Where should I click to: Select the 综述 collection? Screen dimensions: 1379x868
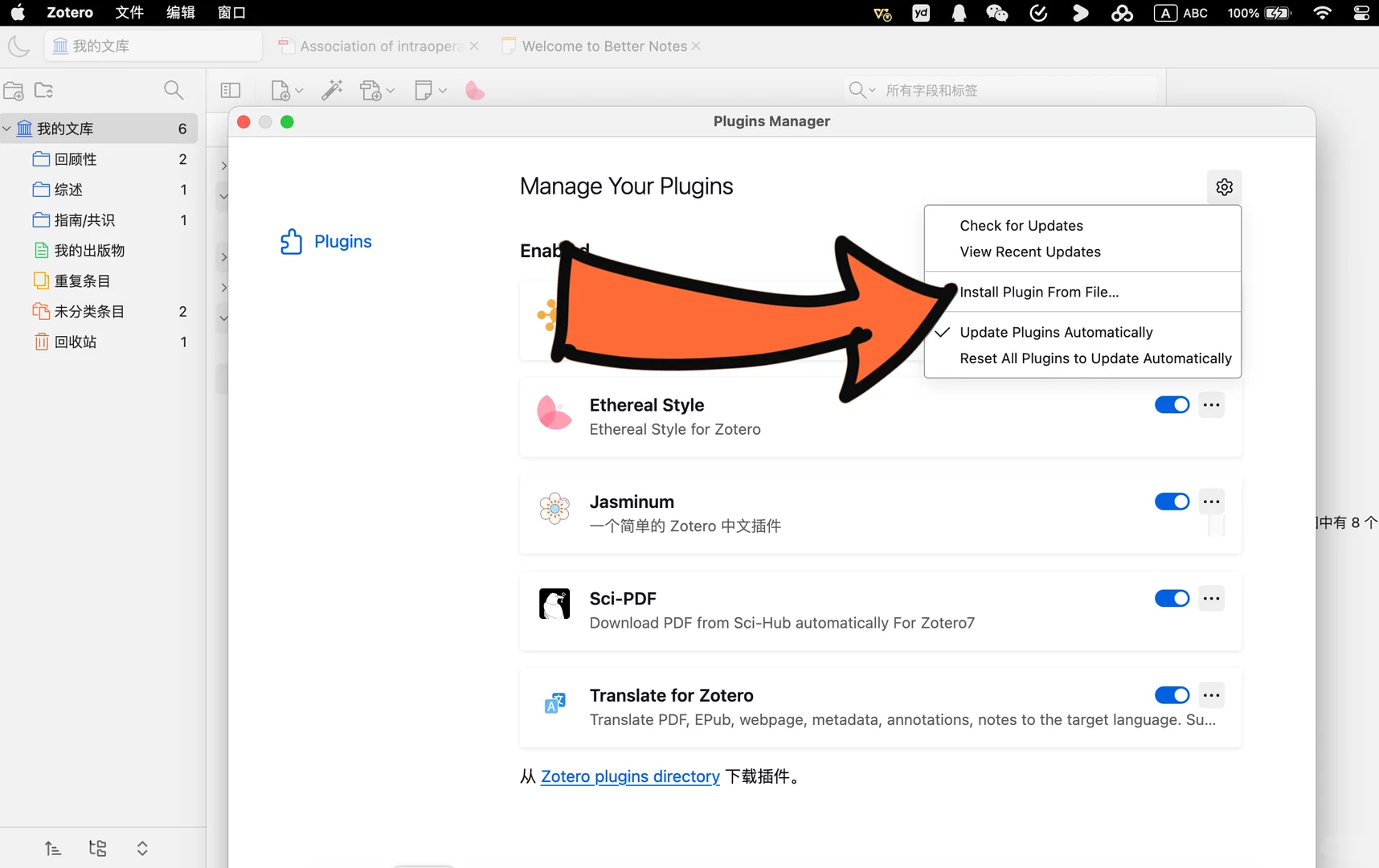[99, 190]
